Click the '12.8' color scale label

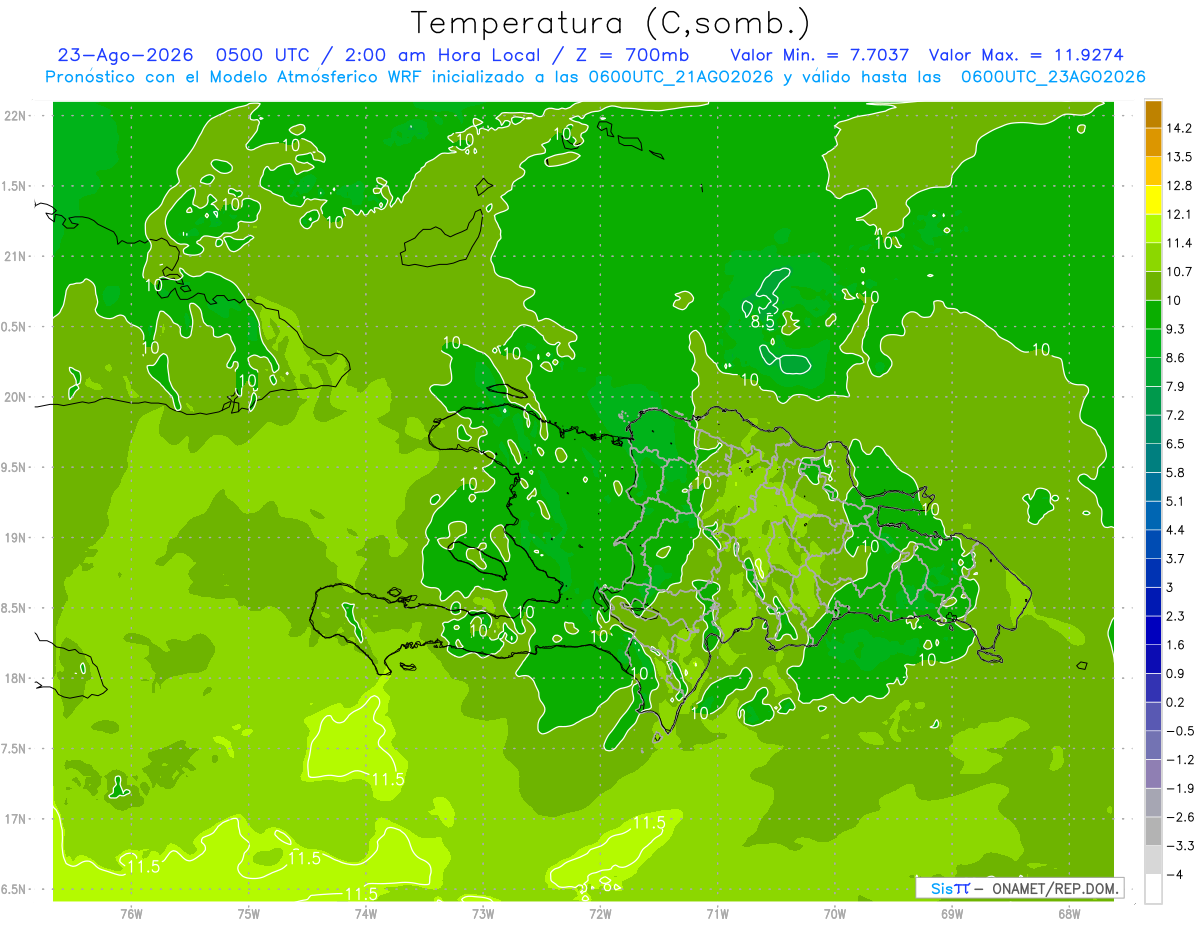(x=1180, y=185)
